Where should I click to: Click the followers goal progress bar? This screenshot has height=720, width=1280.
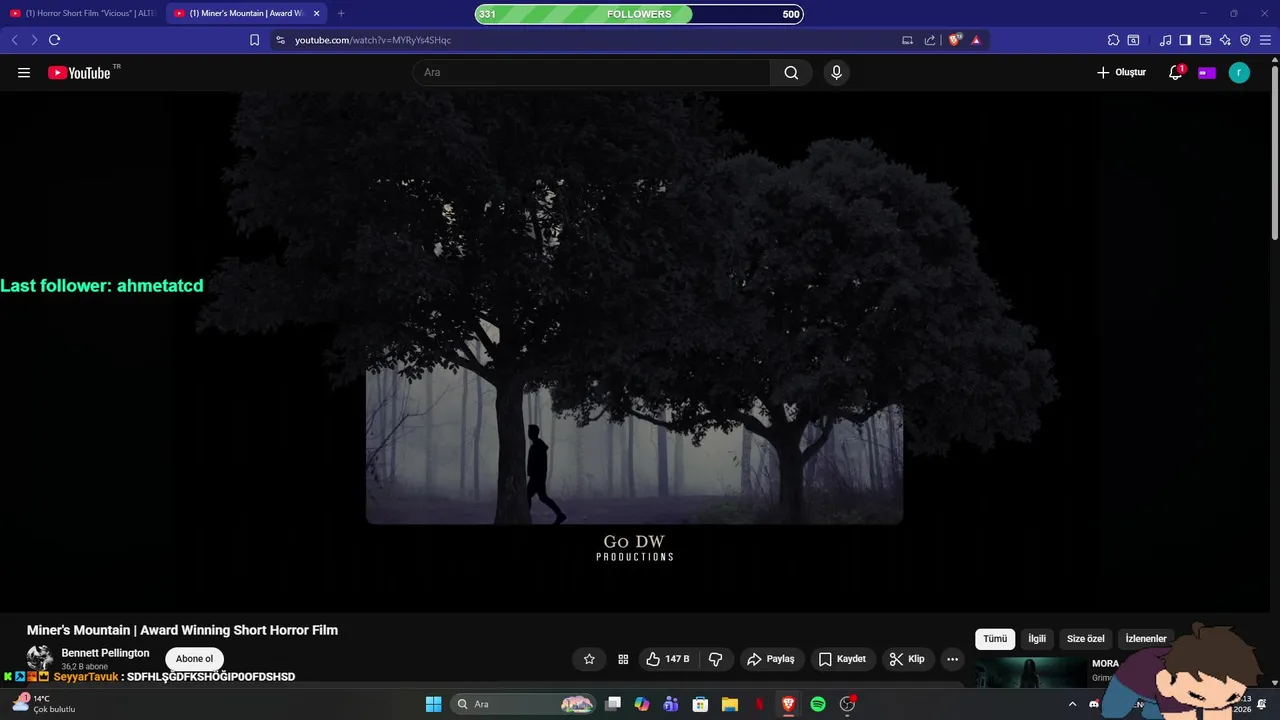coord(639,14)
